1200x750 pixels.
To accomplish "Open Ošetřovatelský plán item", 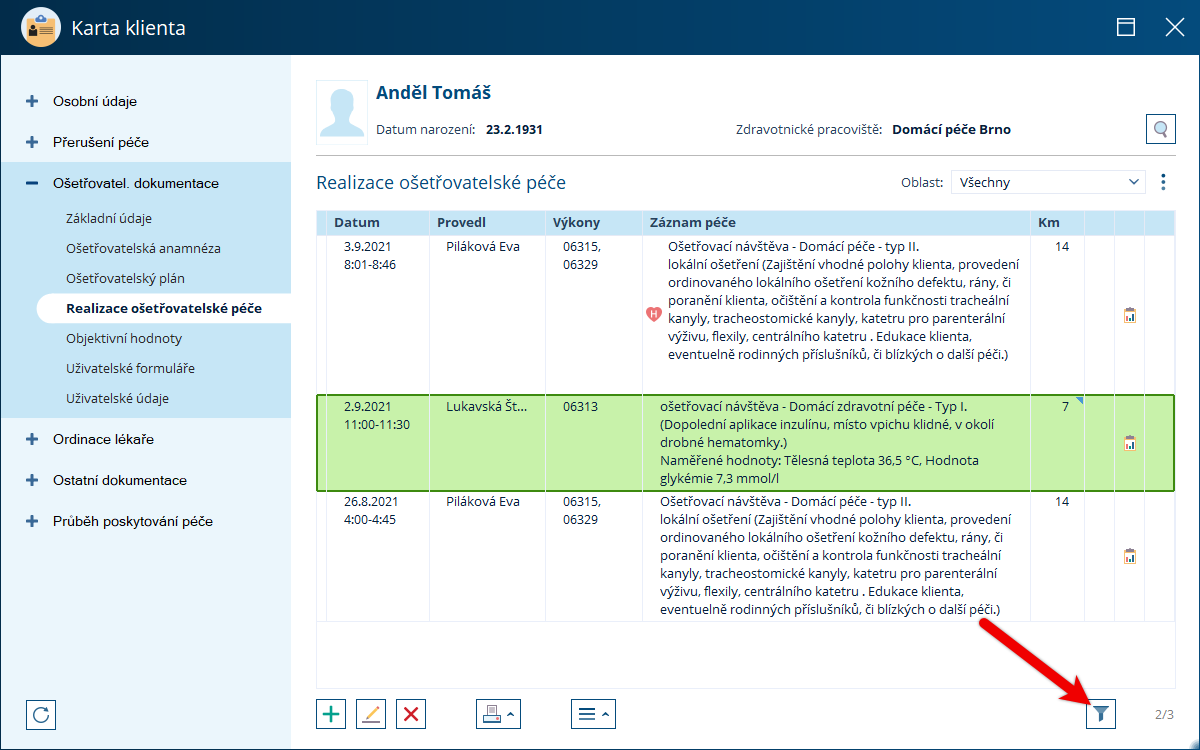I will click(x=125, y=278).
